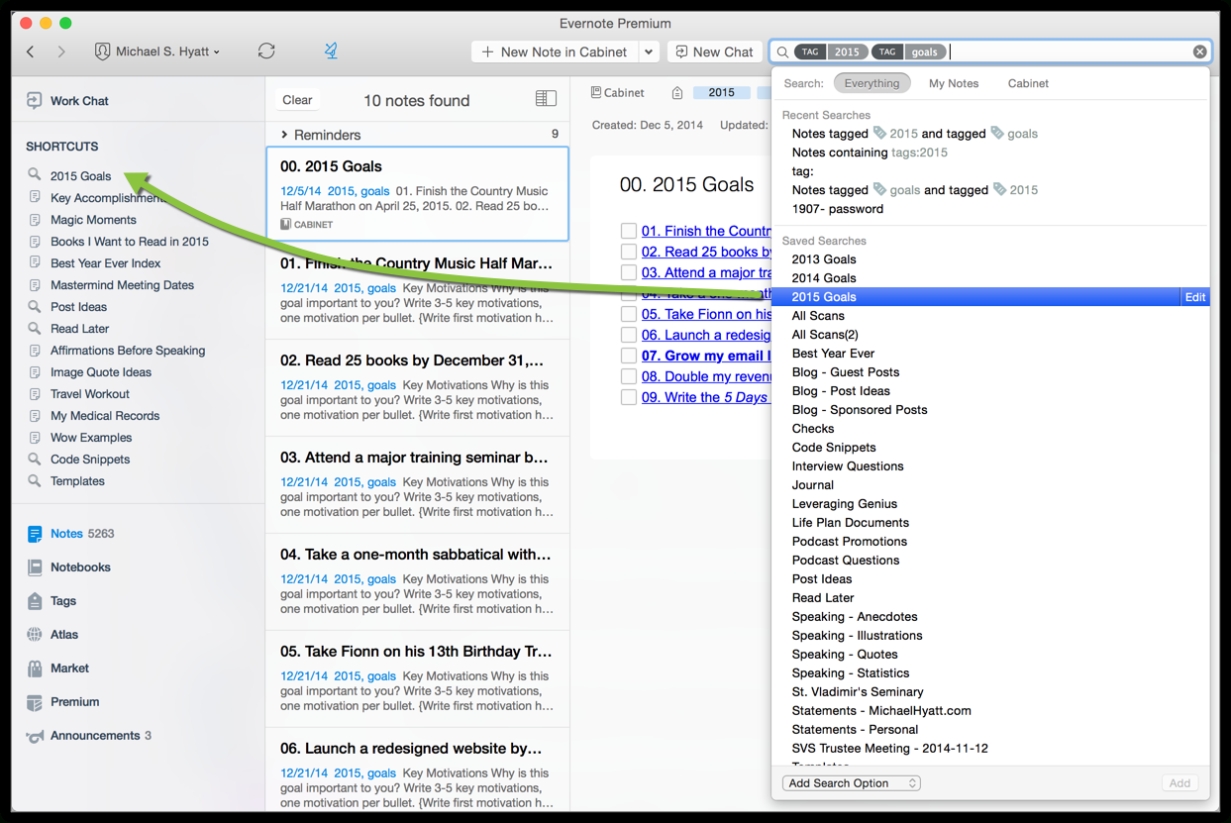Go back with the left chevron
Viewport: 1231px width, 823px height.
point(30,52)
